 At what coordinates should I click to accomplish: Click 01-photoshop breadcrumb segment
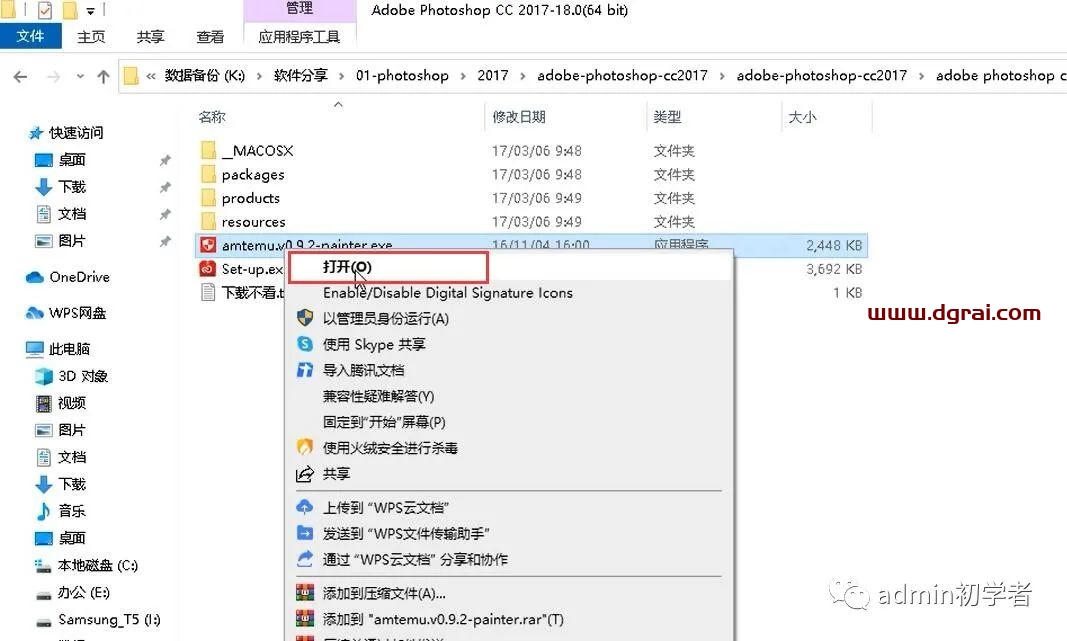click(402, 76)
